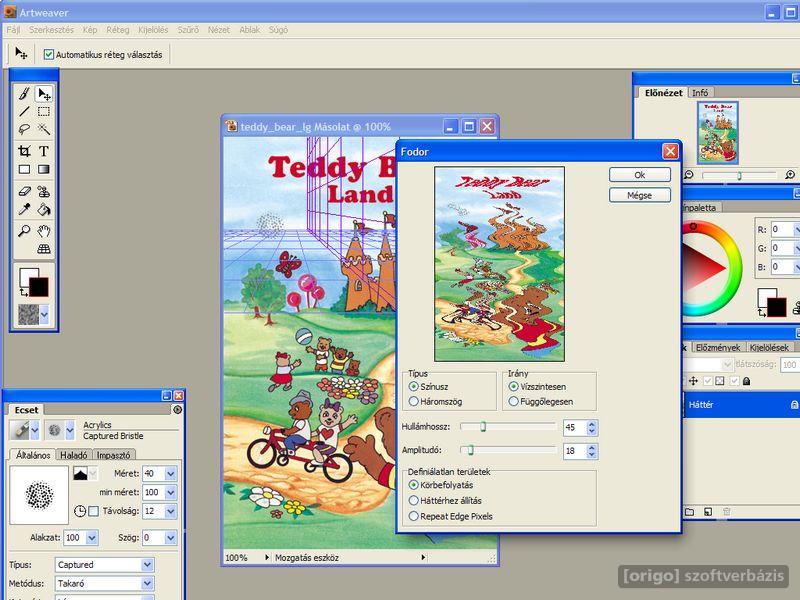The width and height of the screenshot is (800, 600).
Task: Open Metódus Takaró combo box
Action: point(104,583)
